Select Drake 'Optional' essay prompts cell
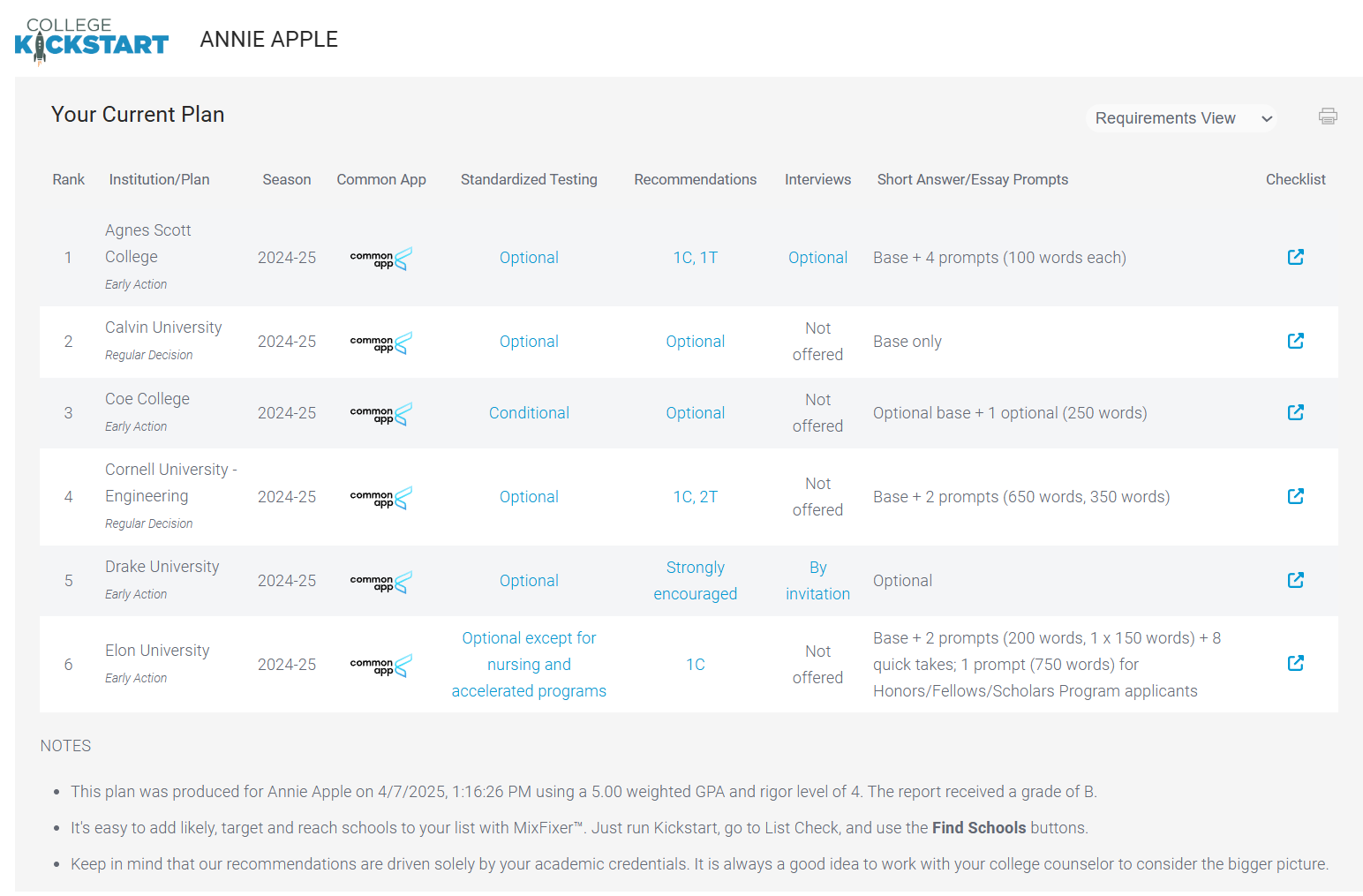This screenshot has width=1363, height=896. (x=902, y=581)
